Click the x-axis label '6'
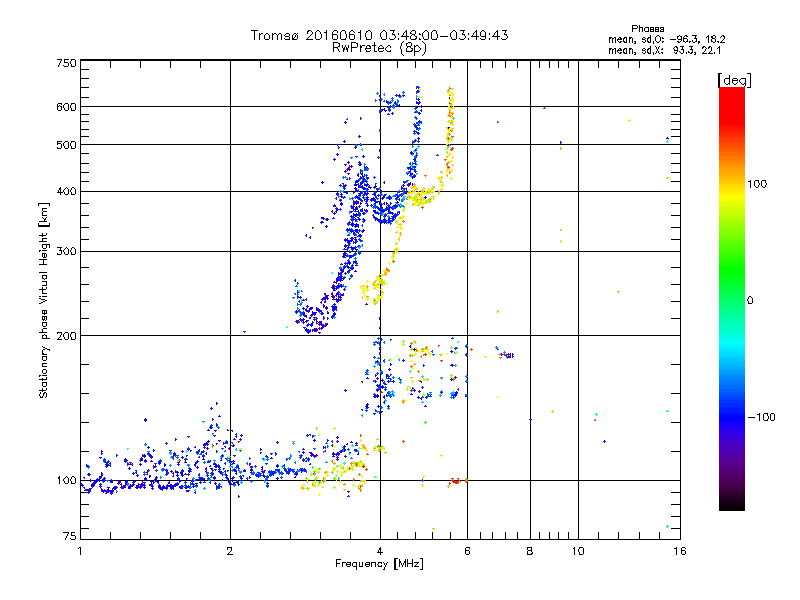Screen dimensions: 800x600 pos(467,551)
